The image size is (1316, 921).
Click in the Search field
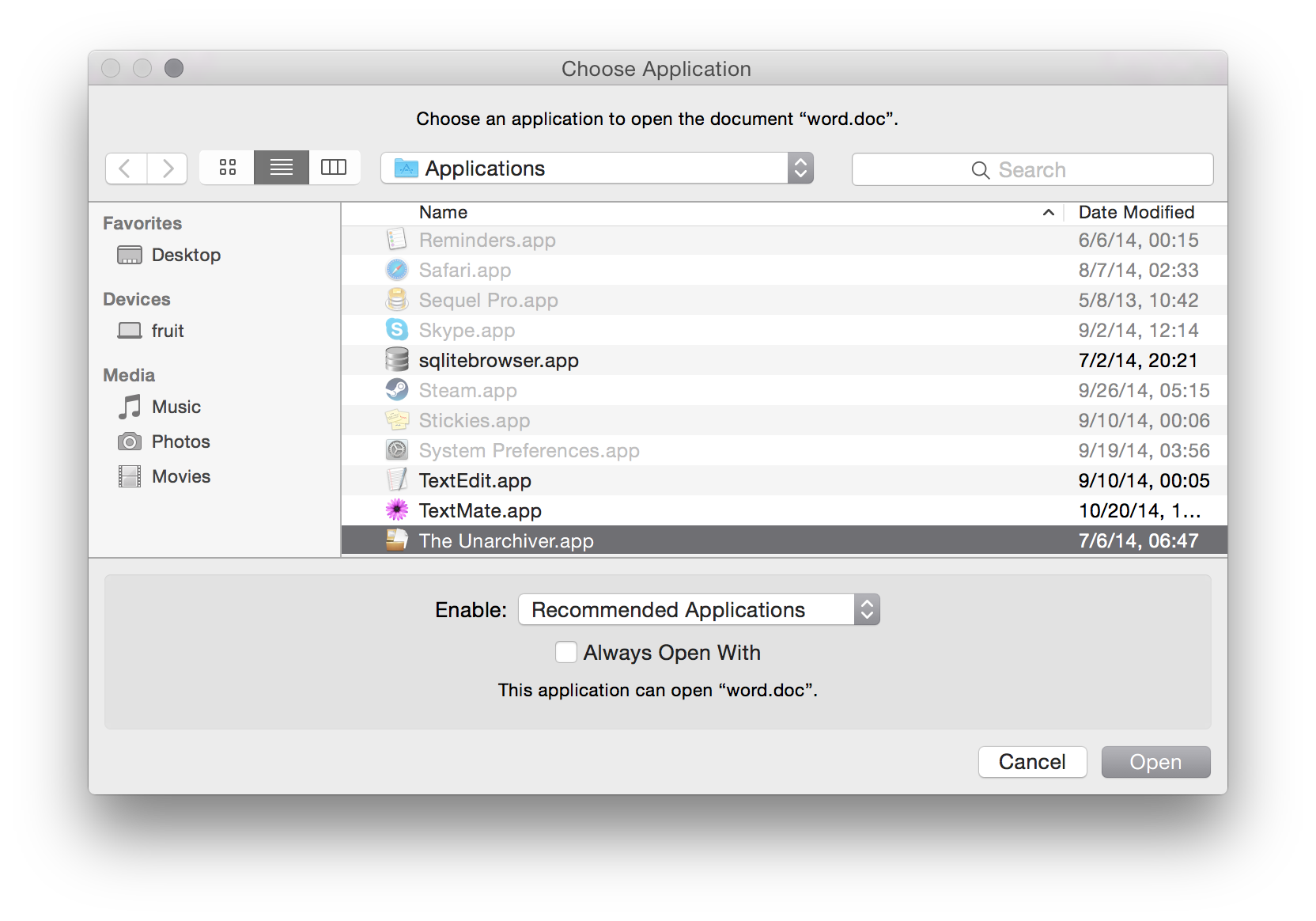tap(1032, 169)
